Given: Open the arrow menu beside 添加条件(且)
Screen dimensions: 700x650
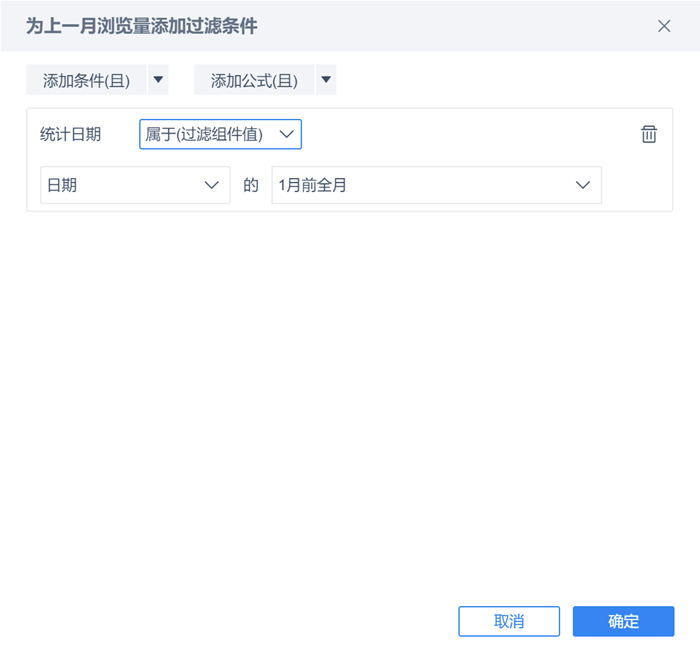Looking at the screenshot, I should (158, 80).
